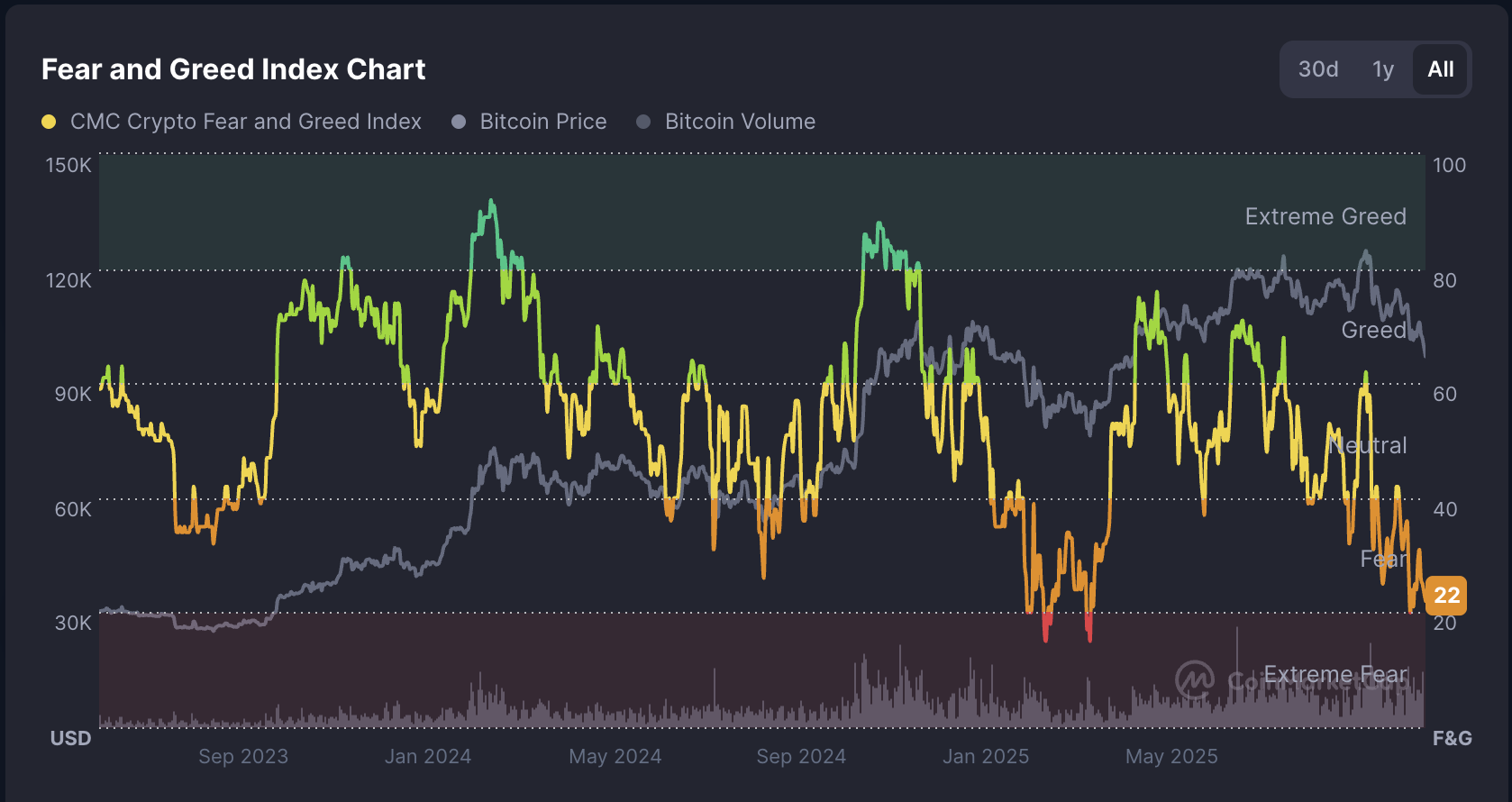Viewport: 1512px width, 802px height.
Task: Click the orange 22 index value badge
Action: click(x=1447, y=595)
